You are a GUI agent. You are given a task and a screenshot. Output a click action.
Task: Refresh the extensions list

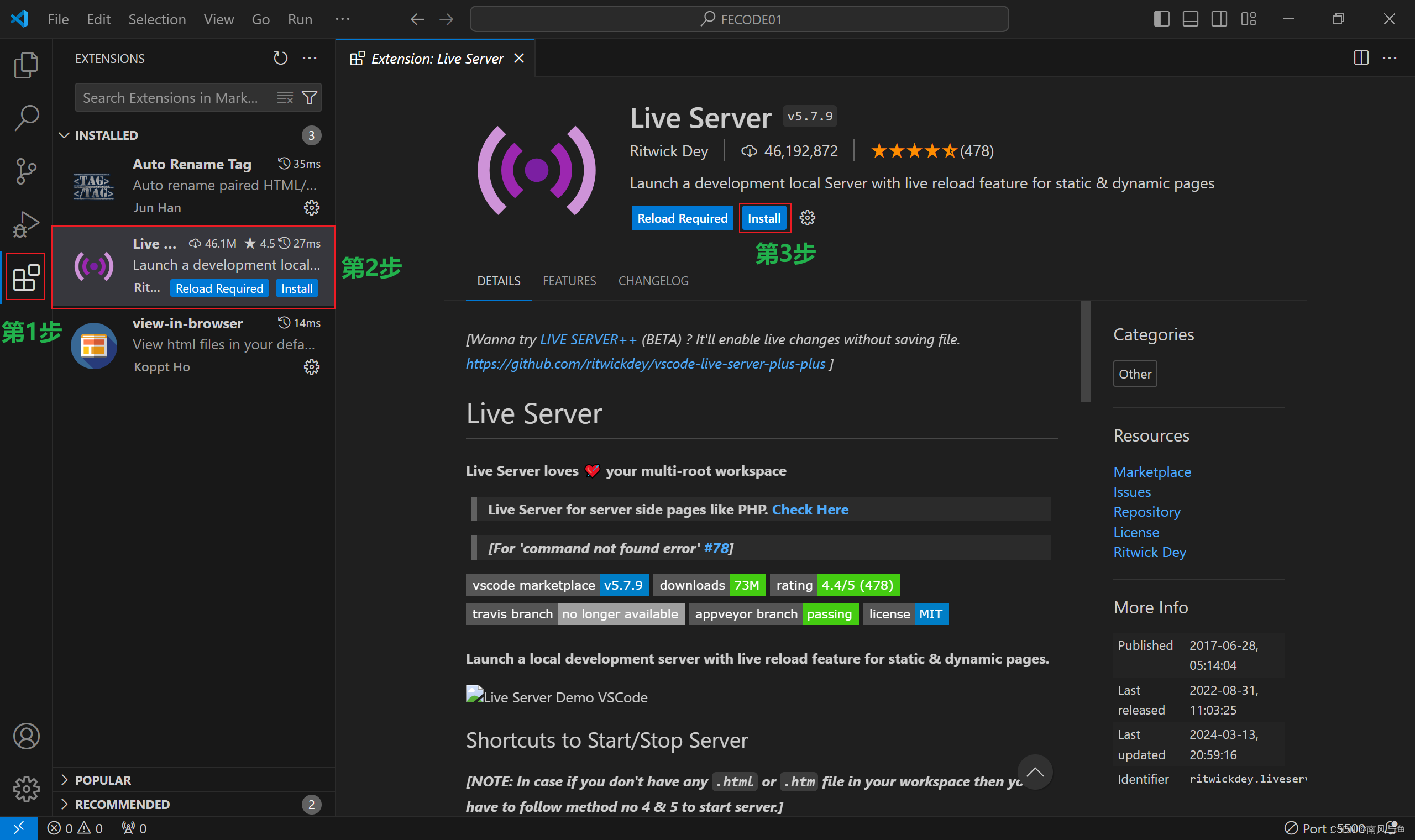(x=281, y=58)
